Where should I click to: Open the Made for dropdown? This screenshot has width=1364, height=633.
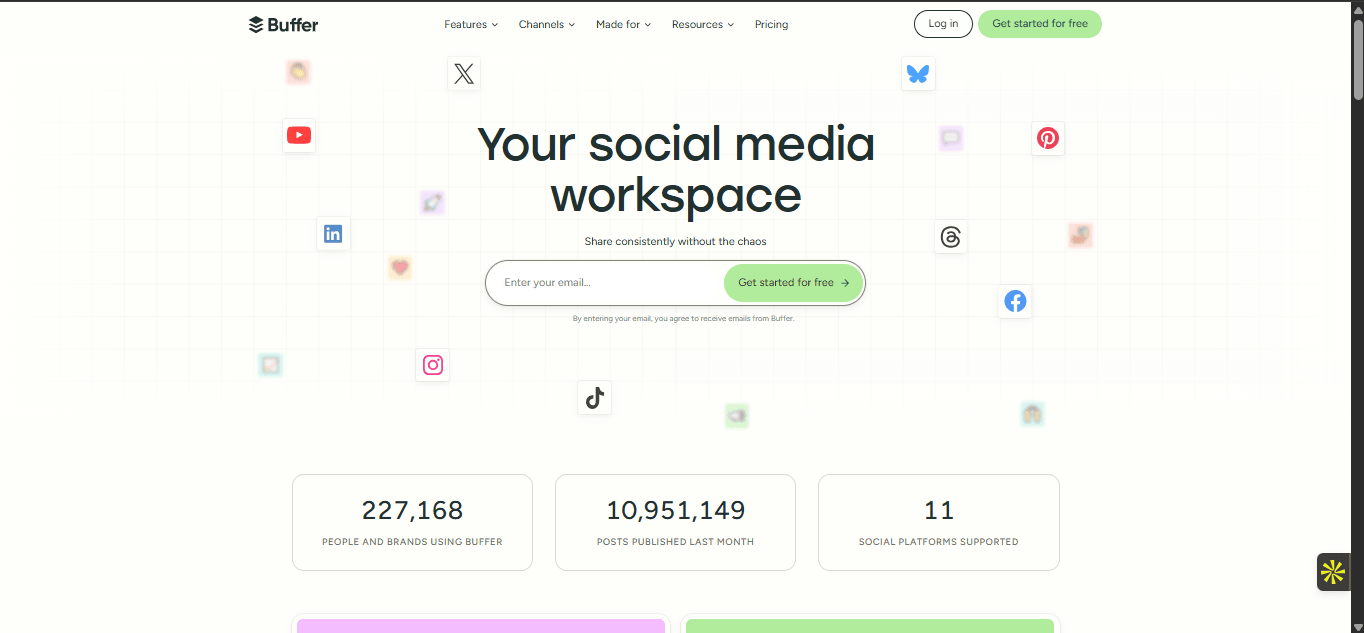point(623,24)
